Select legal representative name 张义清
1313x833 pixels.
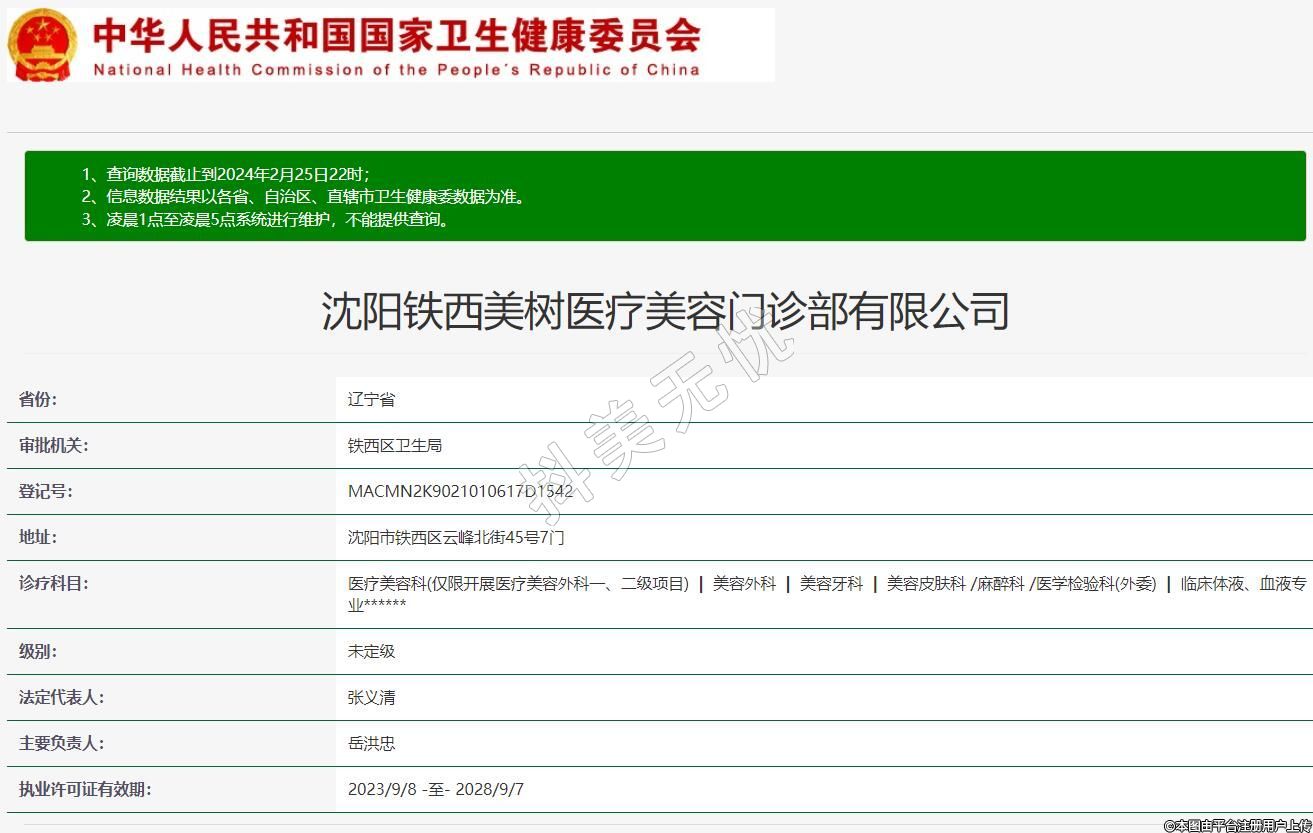click(x=371, y=697)
